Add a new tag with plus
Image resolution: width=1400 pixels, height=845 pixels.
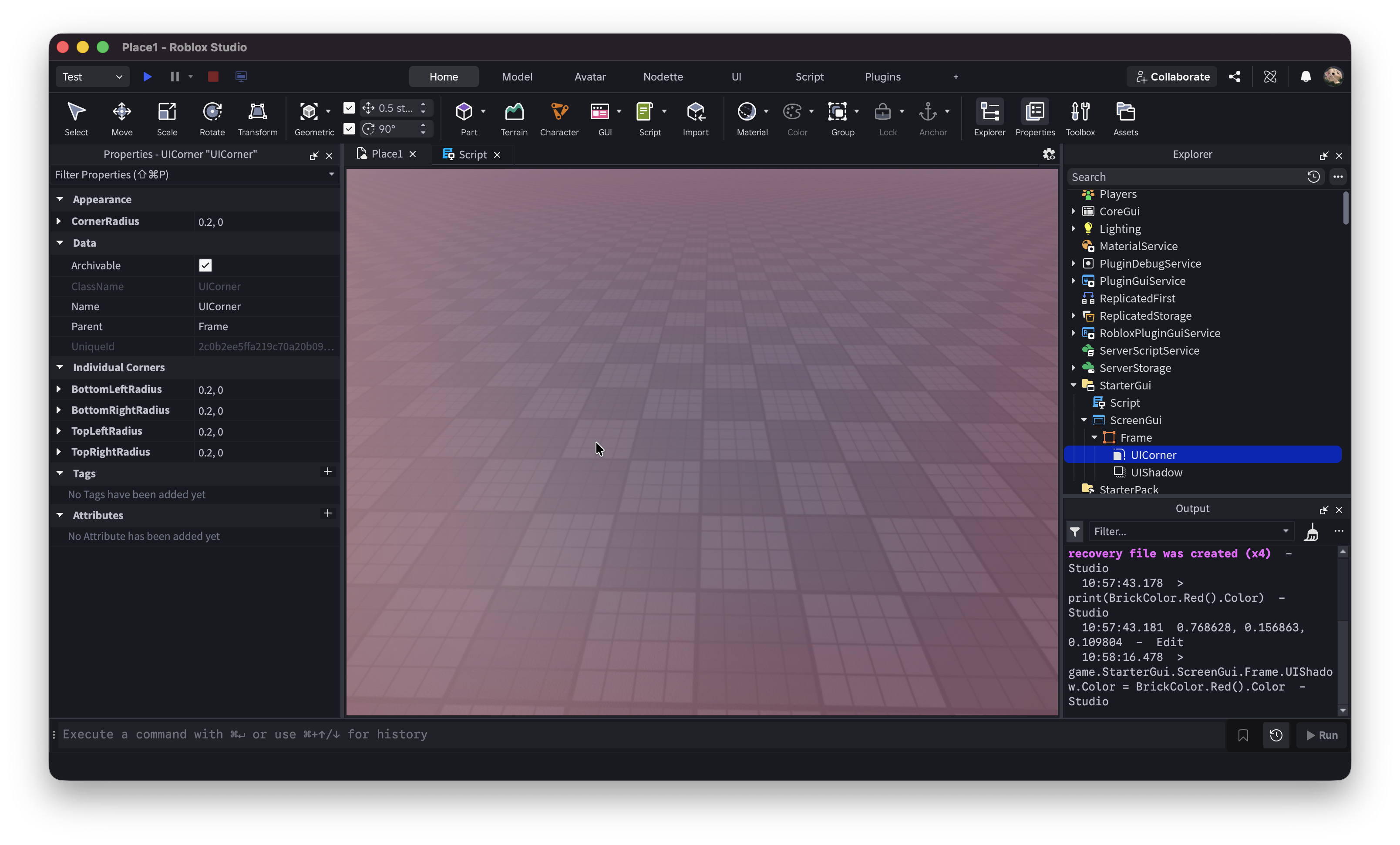click(327, 471)
